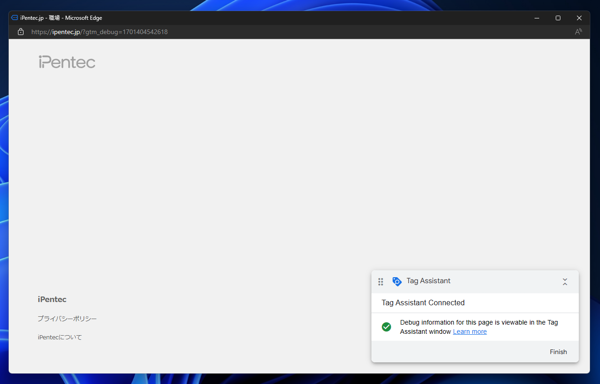Viewport: 600px width, 384px height.
Task: Click the Tag Assistant drag handle dots
Action: (x=380, y=282)
